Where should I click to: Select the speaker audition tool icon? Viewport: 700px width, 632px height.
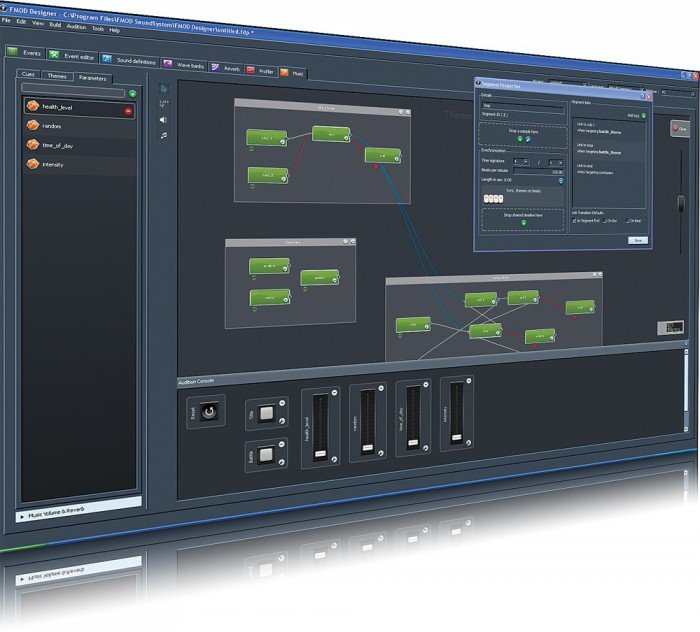164,120
